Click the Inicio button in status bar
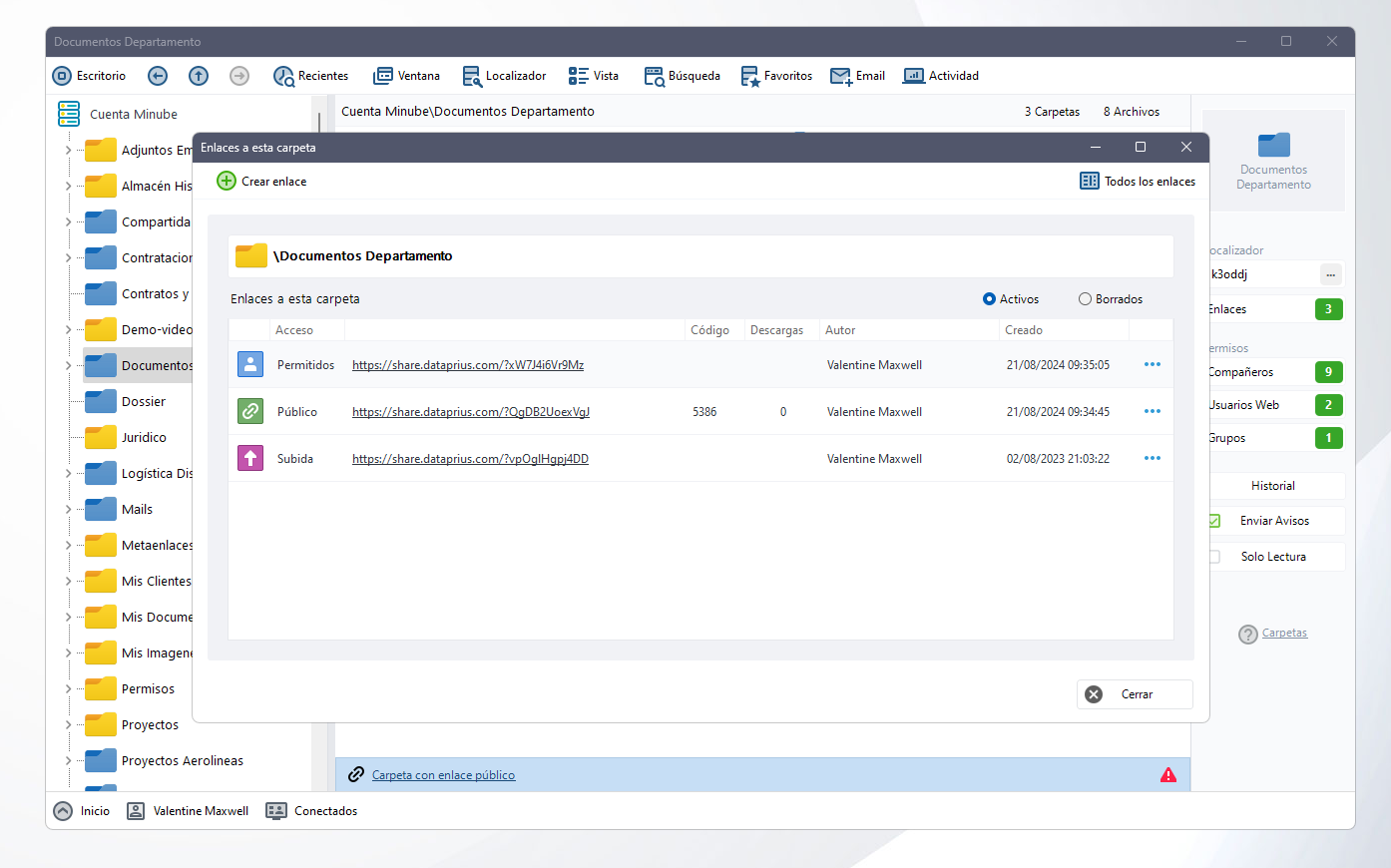Screen dimensions: 1391x868 click(x=82, y=811)
